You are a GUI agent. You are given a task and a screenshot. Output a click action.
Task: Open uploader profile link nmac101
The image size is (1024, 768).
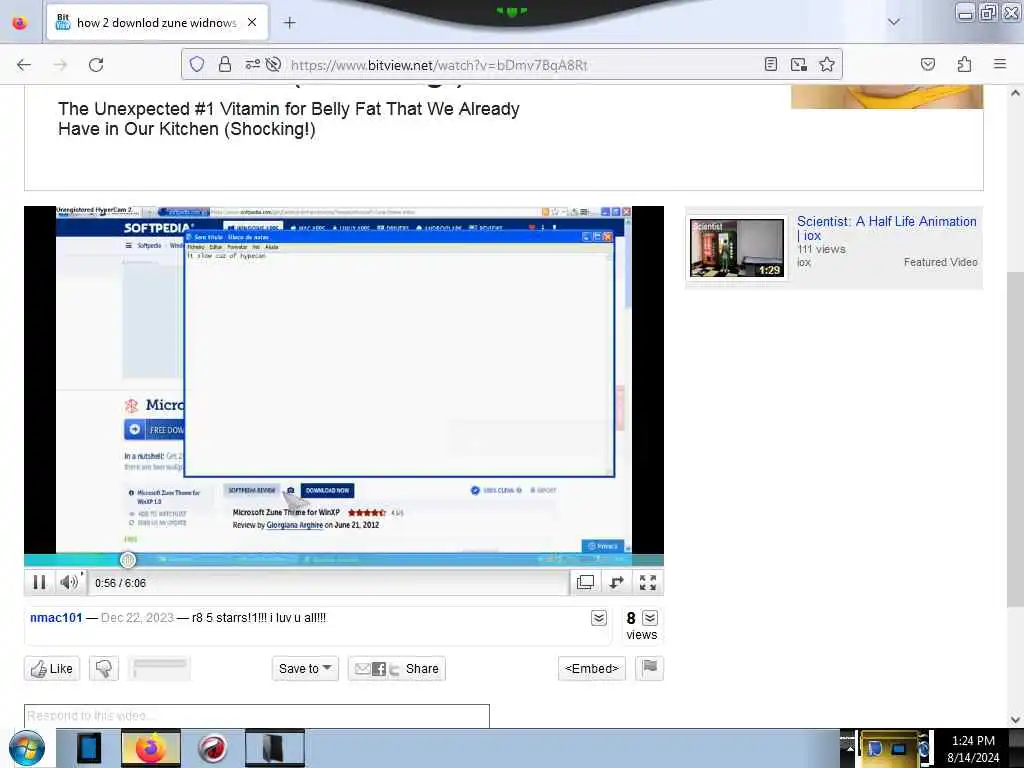(56, 618)
